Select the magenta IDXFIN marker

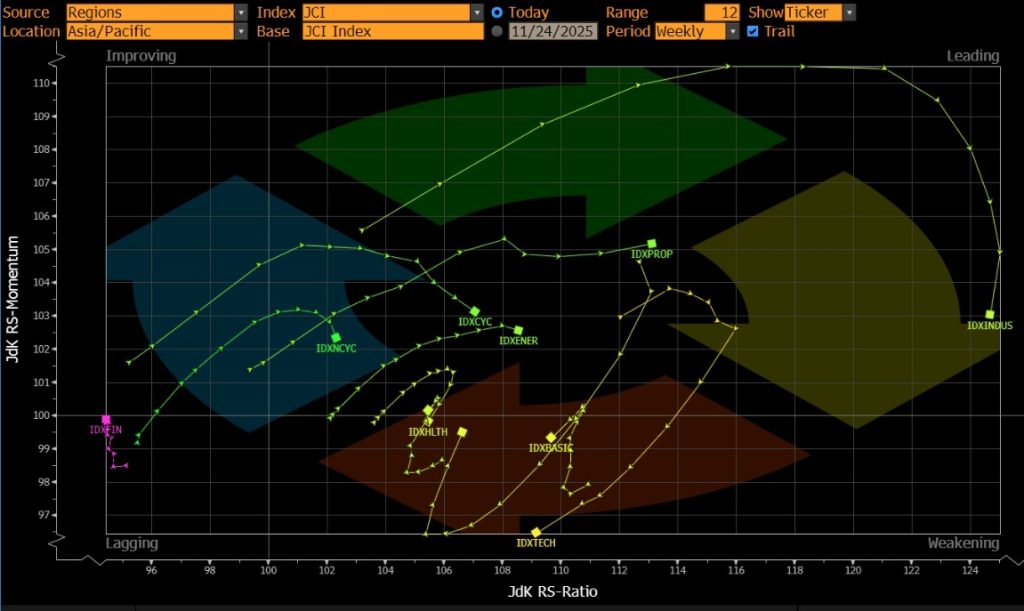click(x=106, y=419)
